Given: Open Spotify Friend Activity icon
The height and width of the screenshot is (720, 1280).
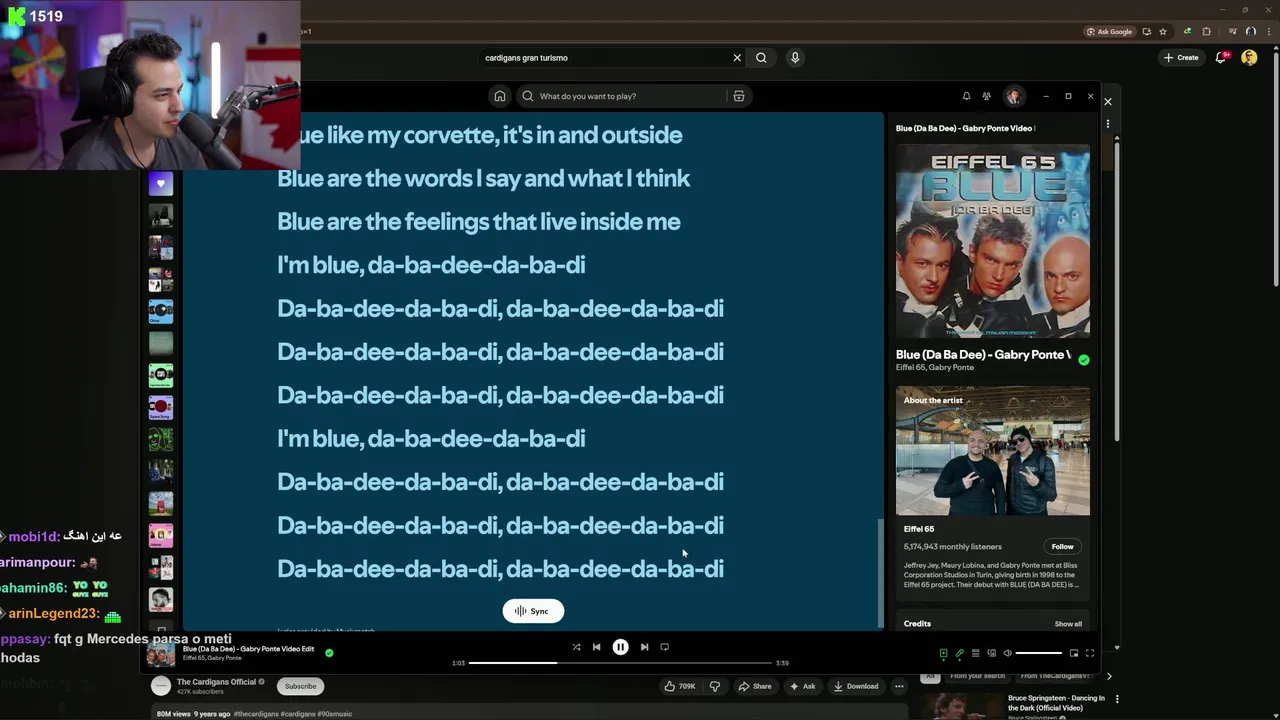Looking at the screenshot, I should coord(986,96).
